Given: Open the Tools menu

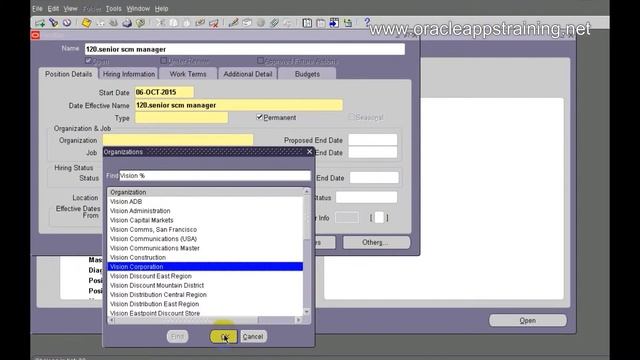Looking at the screenshot, I should coord(113,9).
